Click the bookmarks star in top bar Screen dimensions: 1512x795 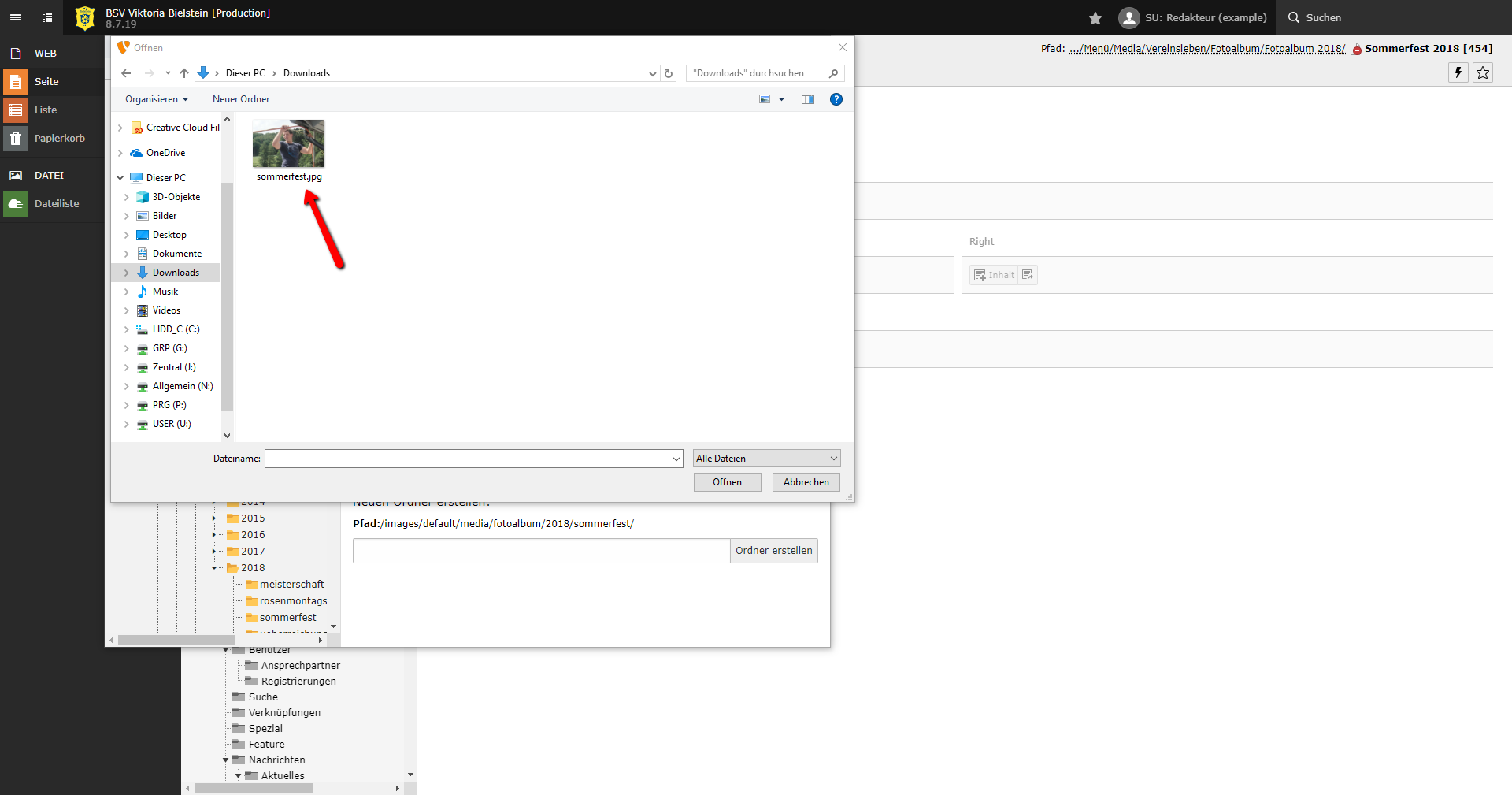coord(1095,18)
